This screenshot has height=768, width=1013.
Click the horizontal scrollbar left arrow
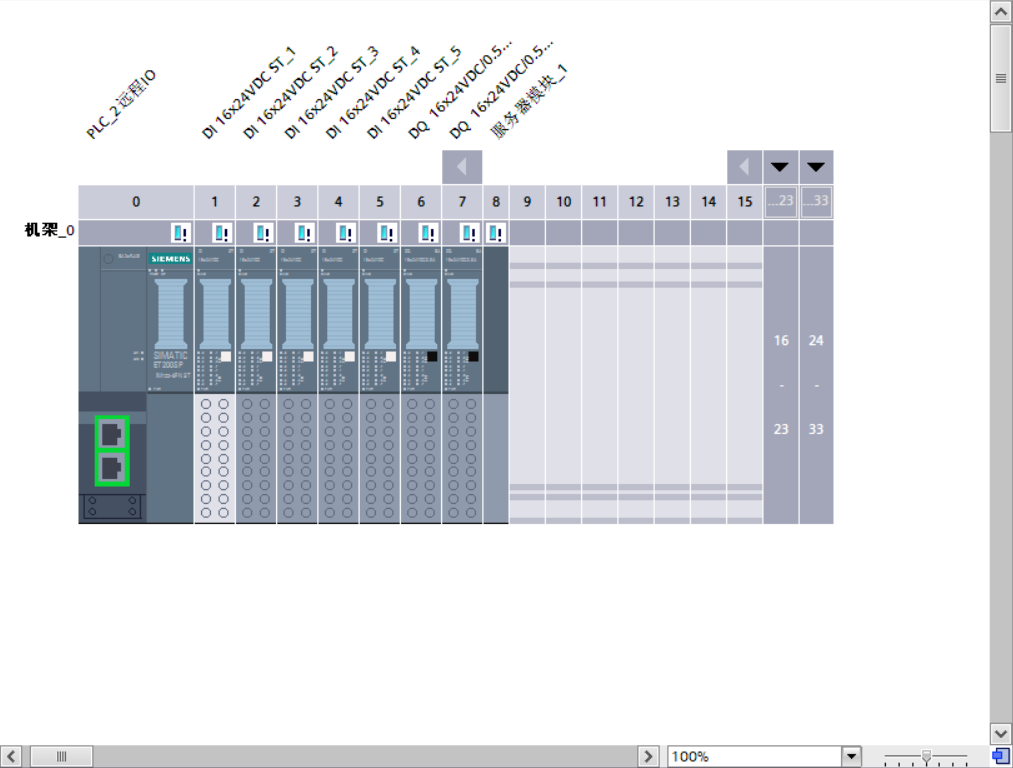[11, 757]
